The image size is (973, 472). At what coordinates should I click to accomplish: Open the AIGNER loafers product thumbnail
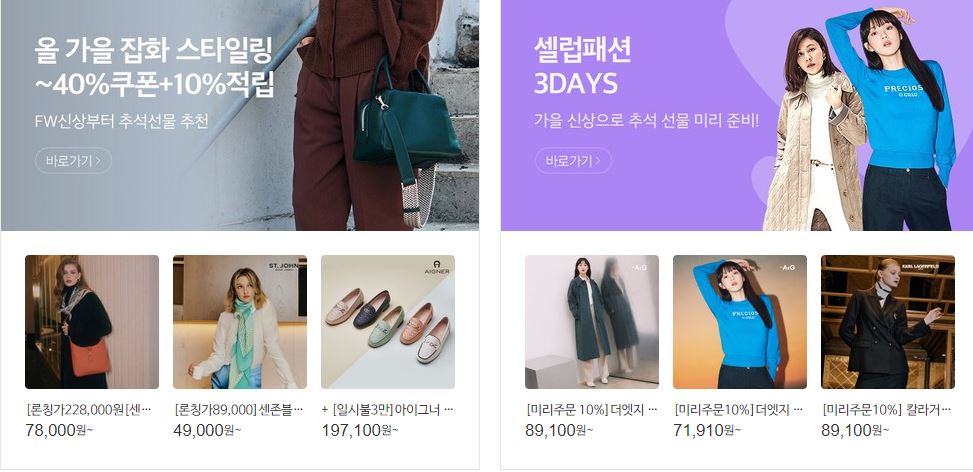point(388,322)
